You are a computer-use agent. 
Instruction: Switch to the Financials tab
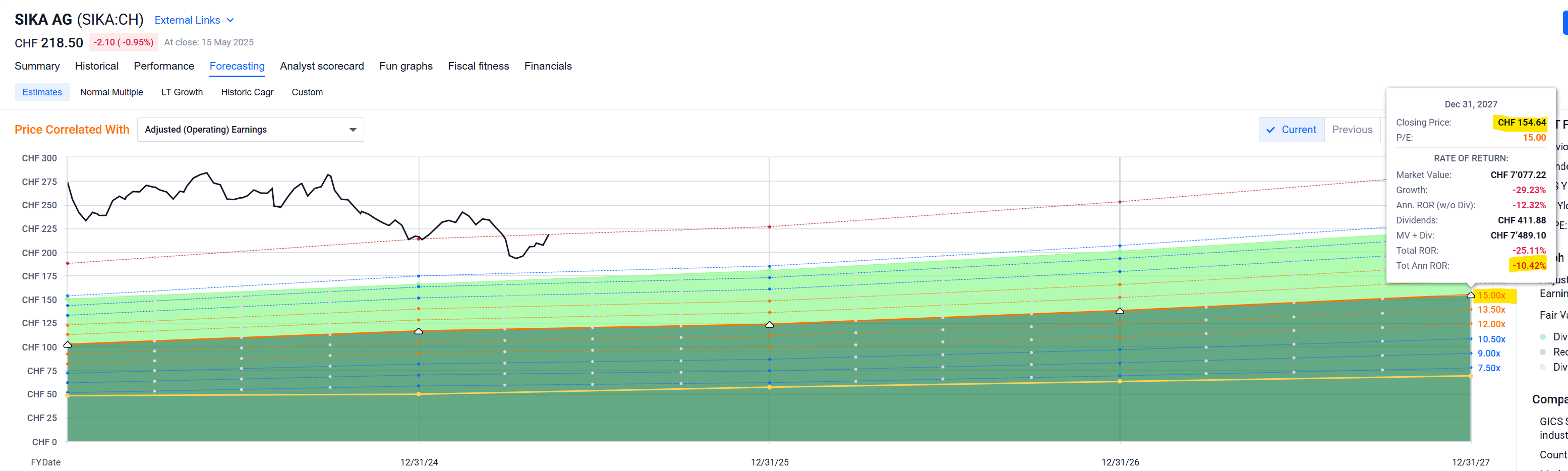coord(548,66)
